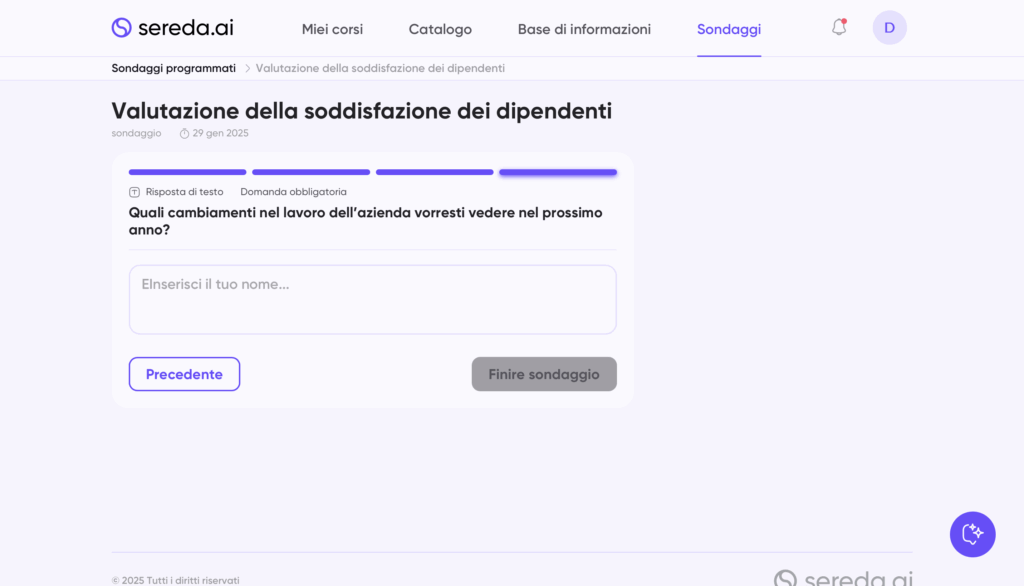Click the third progress bar segment
1024x586 pixels.
434,172
